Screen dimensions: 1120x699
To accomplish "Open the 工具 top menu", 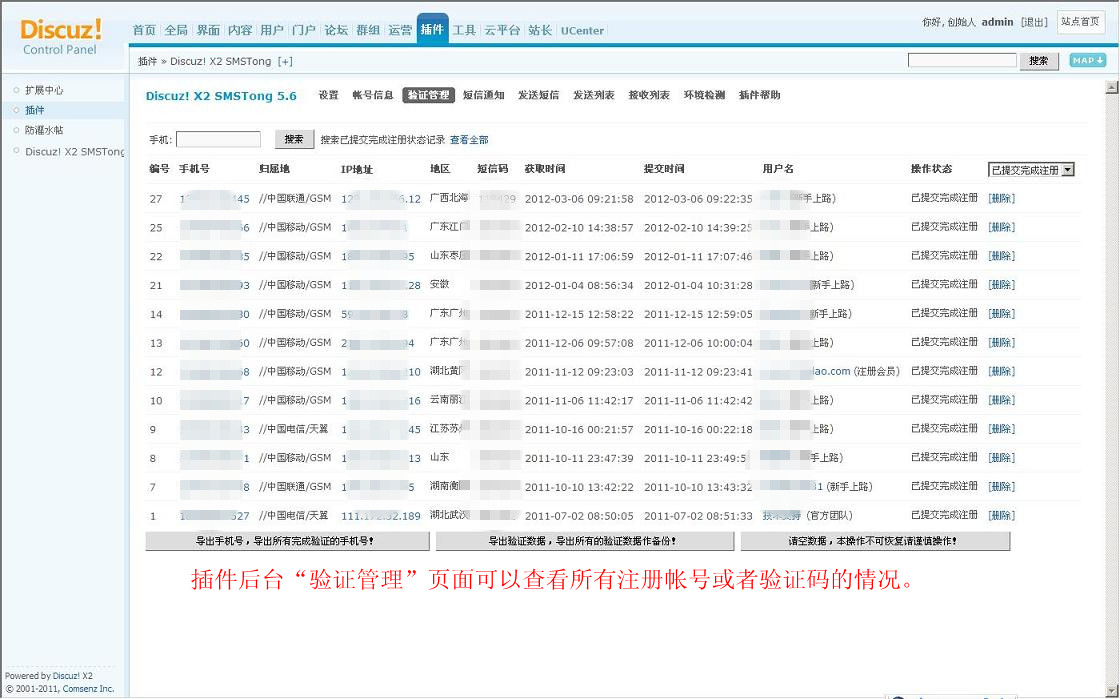I will click(464, 30).
